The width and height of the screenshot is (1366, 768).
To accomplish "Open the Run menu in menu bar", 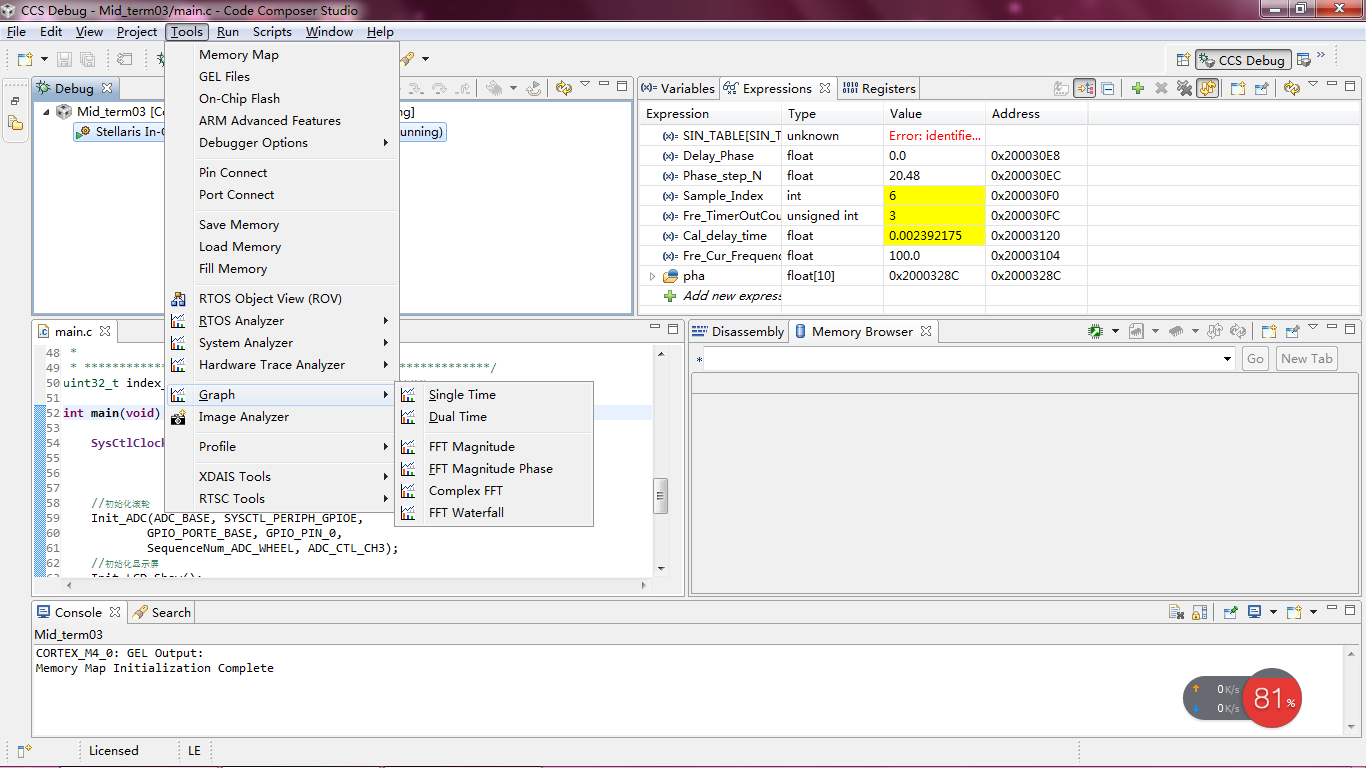I will pos(227,32).
